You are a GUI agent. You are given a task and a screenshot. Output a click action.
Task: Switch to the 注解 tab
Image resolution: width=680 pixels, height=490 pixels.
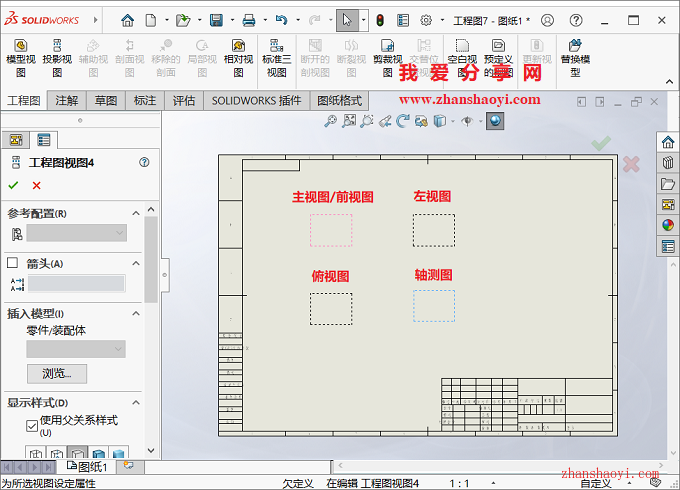pyautogui.click(x=66, y=101)
